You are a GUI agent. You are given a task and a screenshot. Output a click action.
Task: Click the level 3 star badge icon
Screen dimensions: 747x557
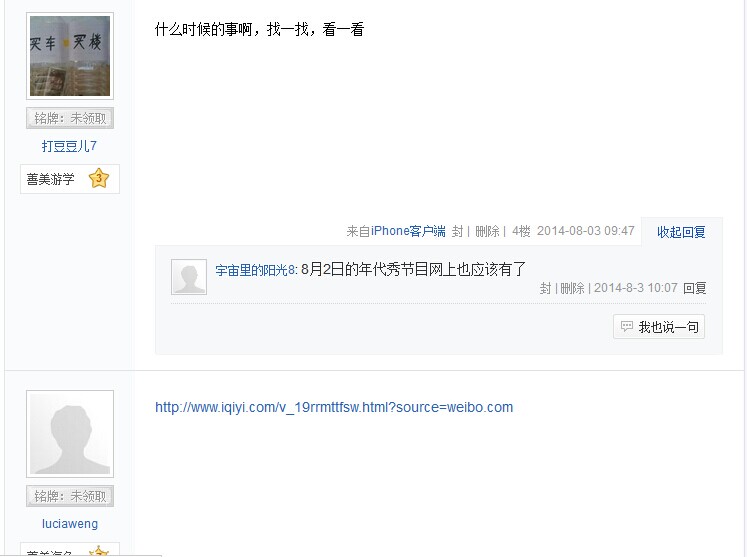pyautogui.click(x=99, y=179)
